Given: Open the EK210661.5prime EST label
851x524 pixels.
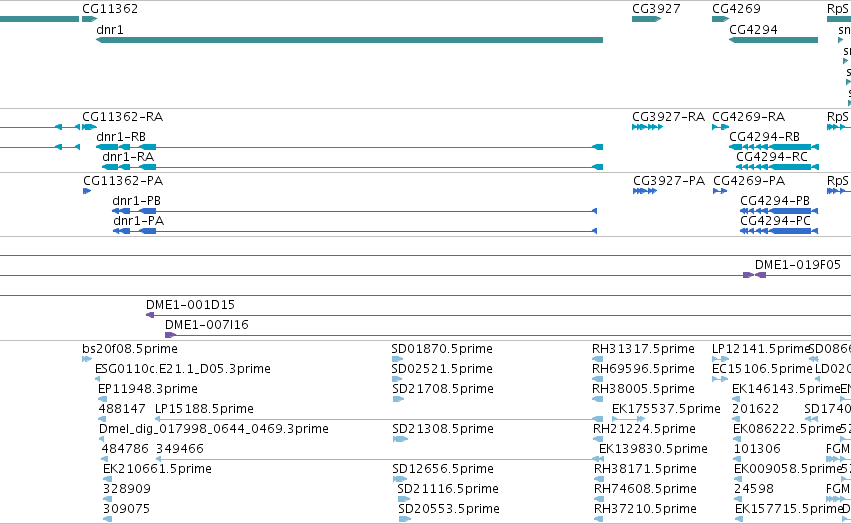Looking at the screenshot, I should [157, 469].
